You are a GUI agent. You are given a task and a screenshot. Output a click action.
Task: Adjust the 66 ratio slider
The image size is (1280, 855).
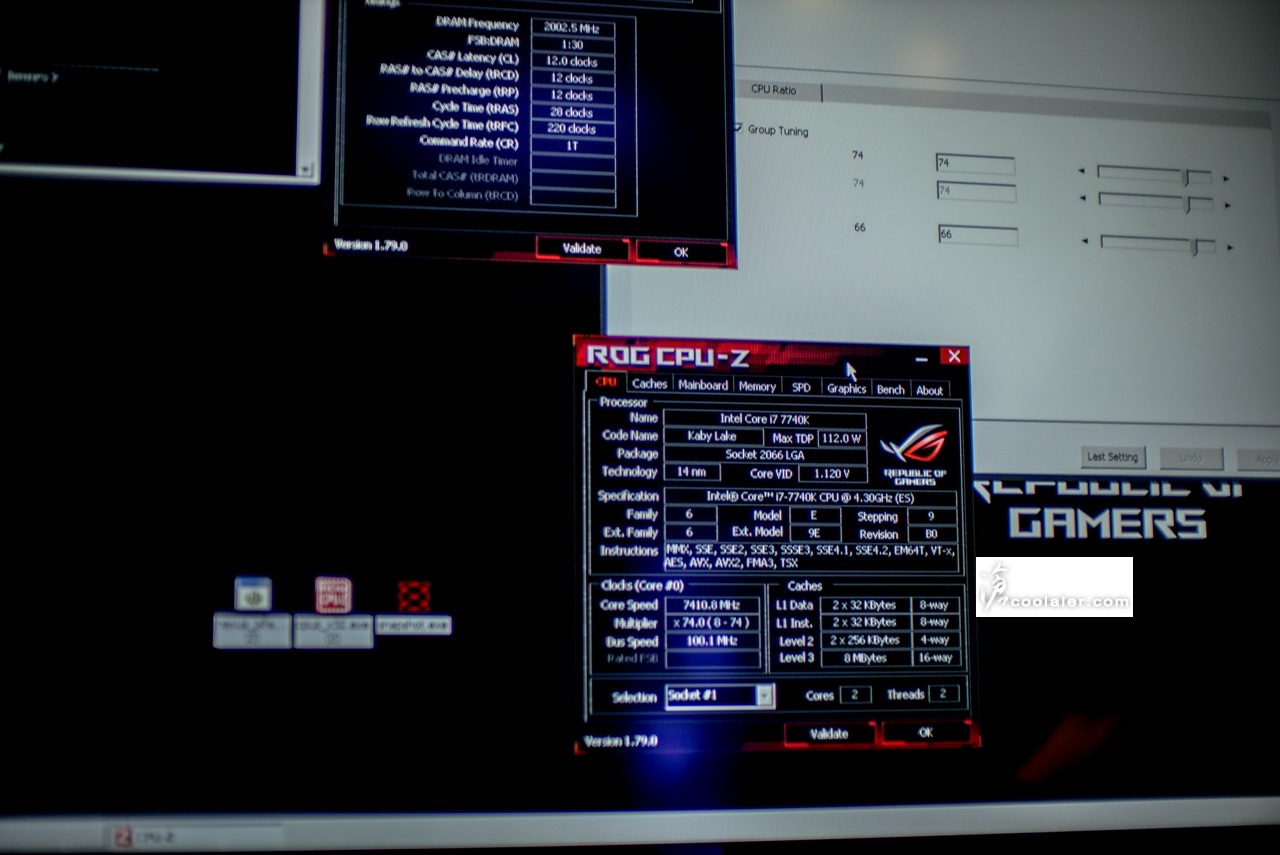click(1158, 245)
